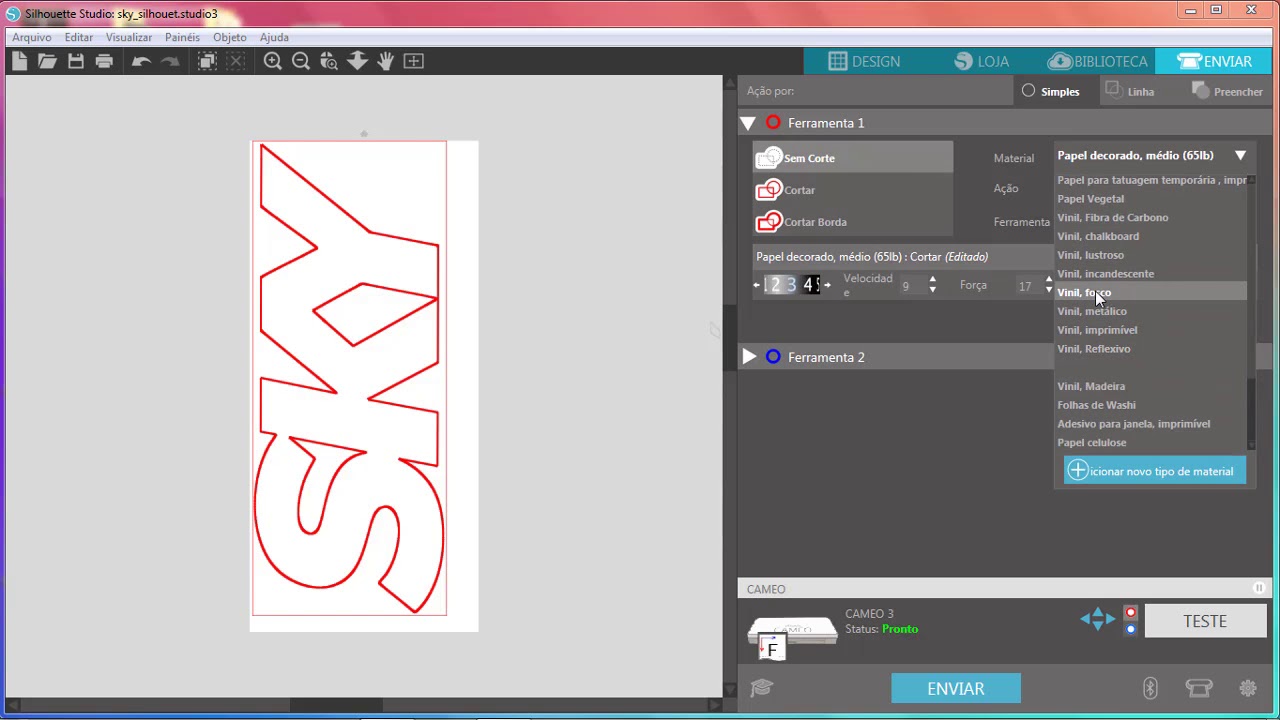Expand the Ferramenta 2 section
Screen dimensions: 1280x720
[749, 357]
